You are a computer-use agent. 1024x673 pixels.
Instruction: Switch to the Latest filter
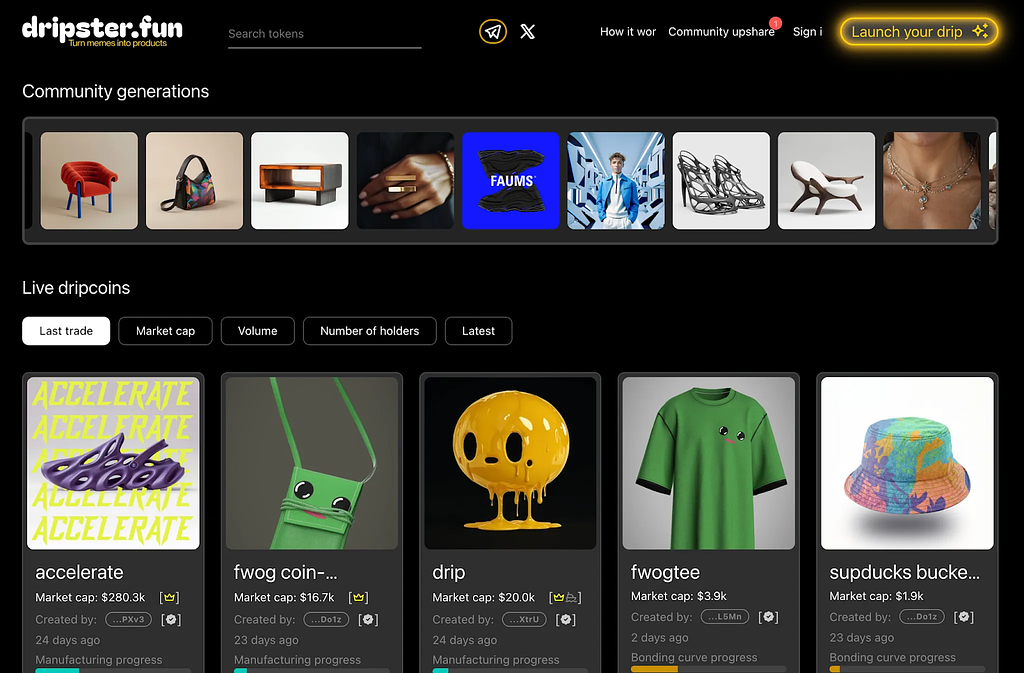(478, 331)
